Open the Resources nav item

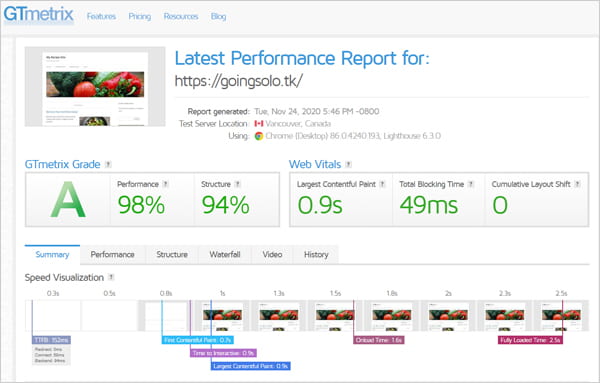(181, 16)
